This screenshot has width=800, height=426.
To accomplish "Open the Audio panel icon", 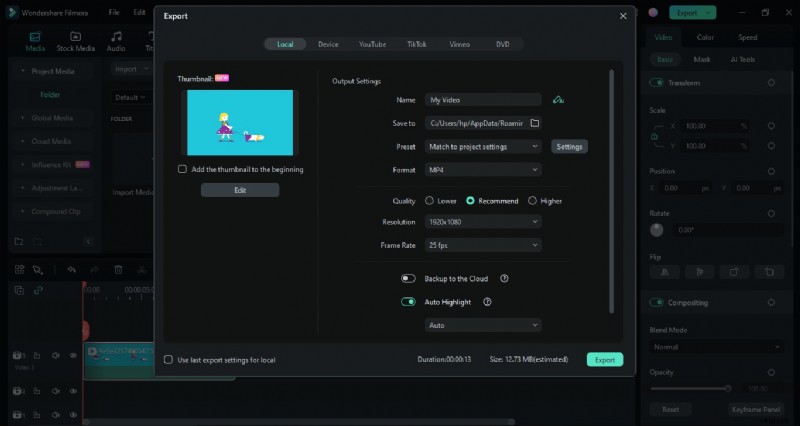I will [x=116, y=41].
